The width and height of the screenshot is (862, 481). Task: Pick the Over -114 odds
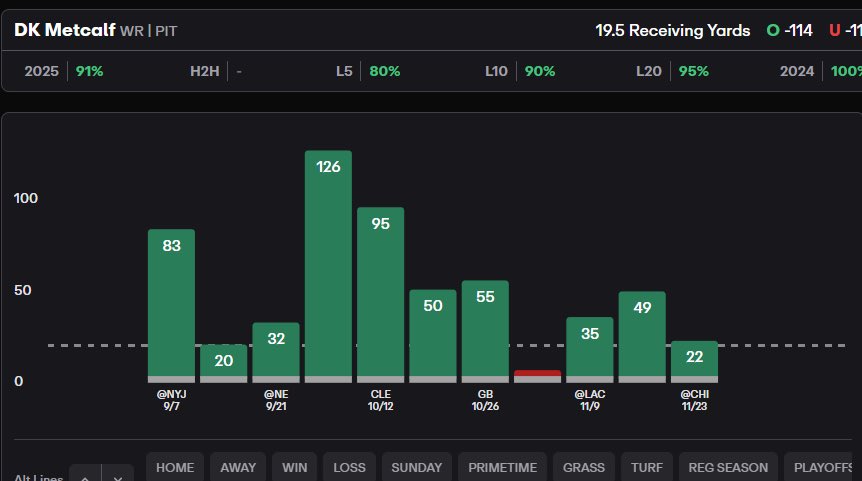789,30
